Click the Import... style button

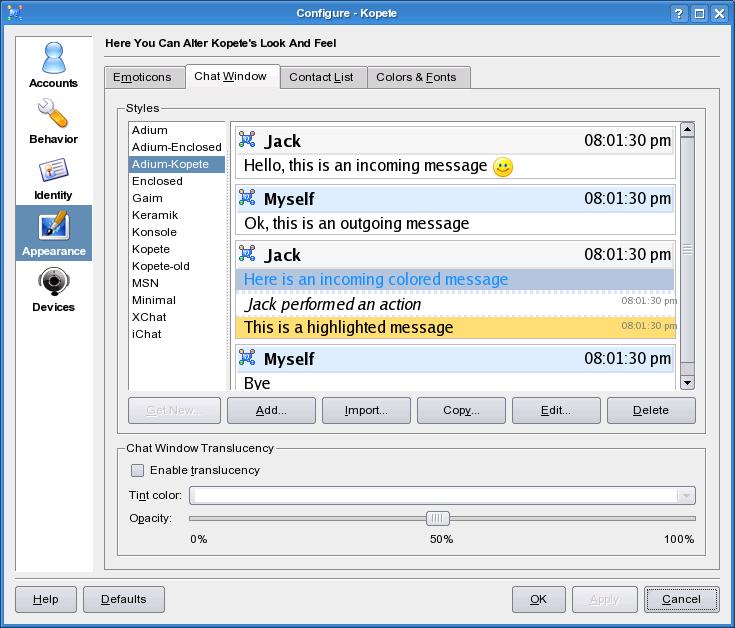(366, 411)
